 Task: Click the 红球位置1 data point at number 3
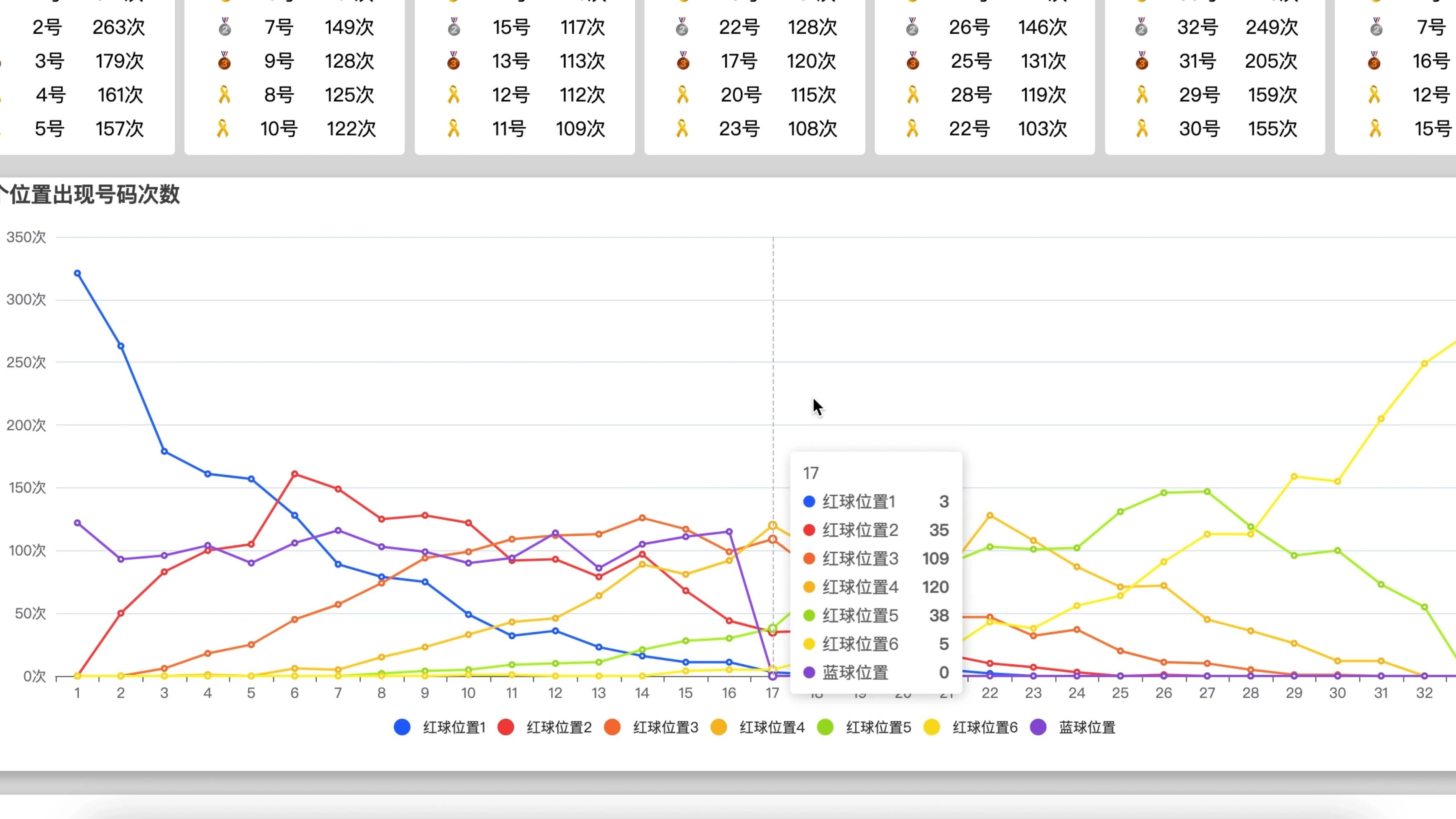[x=164, y=452]
